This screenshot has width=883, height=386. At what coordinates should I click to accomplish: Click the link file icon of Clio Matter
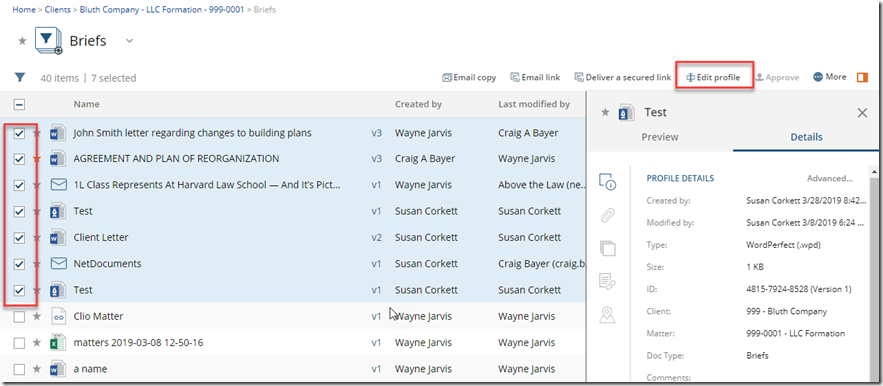[x=58, y=317]
